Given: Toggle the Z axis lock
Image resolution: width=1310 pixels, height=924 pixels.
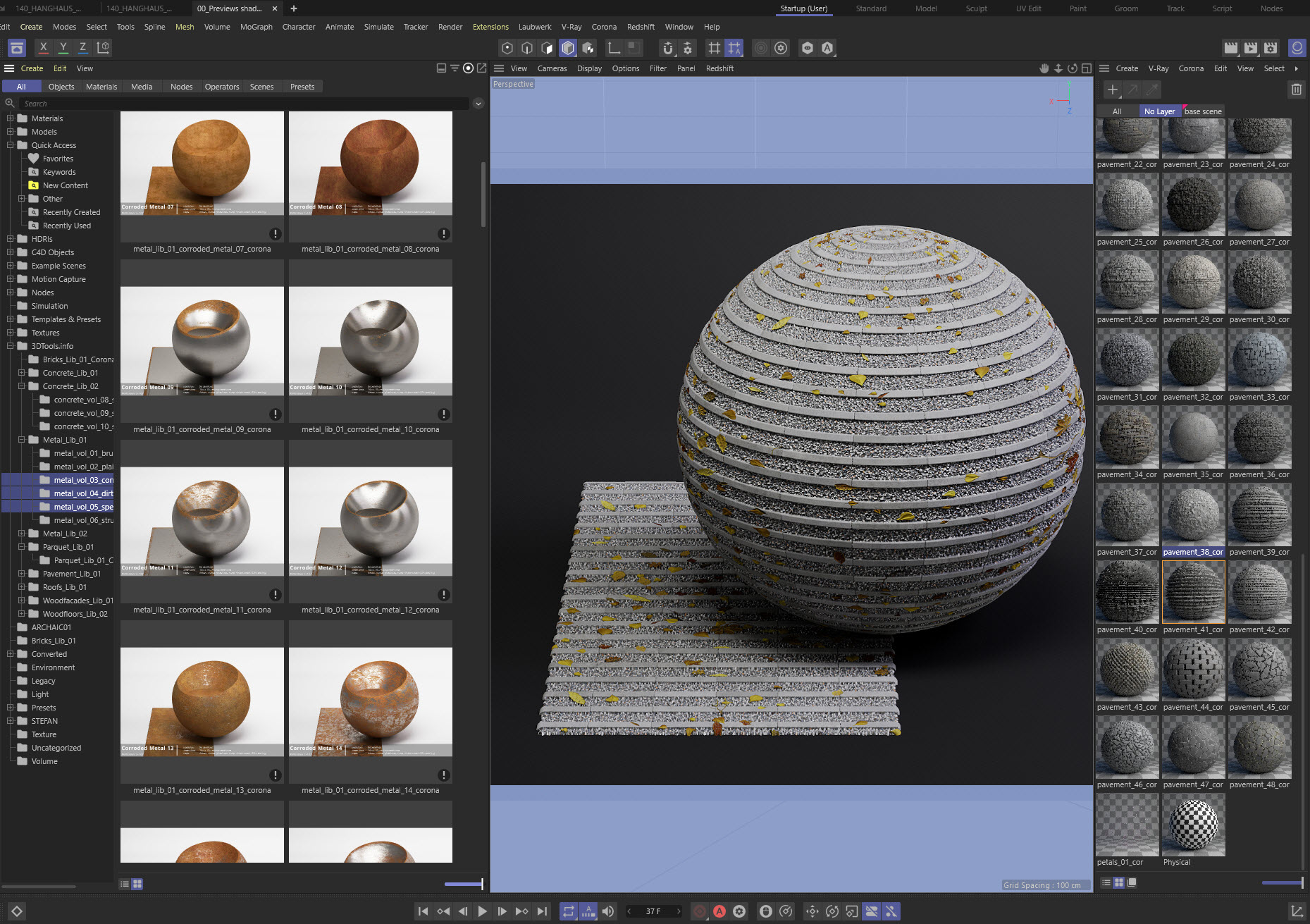Looking at the screenshot, I should point(83,47).
